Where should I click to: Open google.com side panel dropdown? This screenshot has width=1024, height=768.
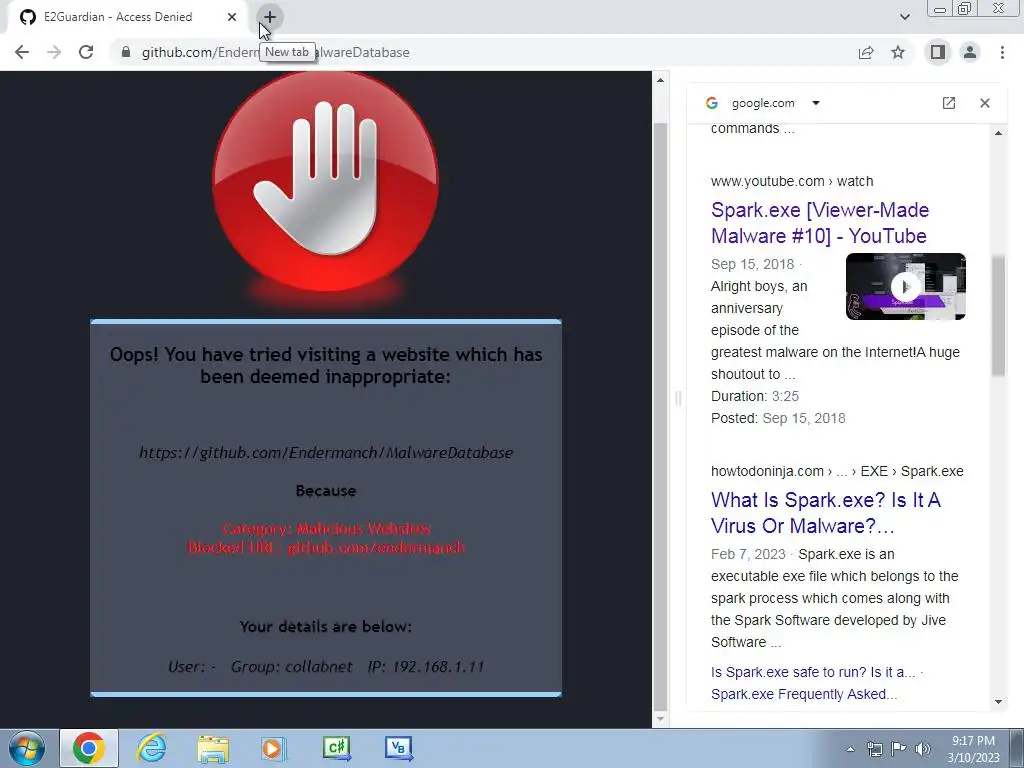point(816,103)
